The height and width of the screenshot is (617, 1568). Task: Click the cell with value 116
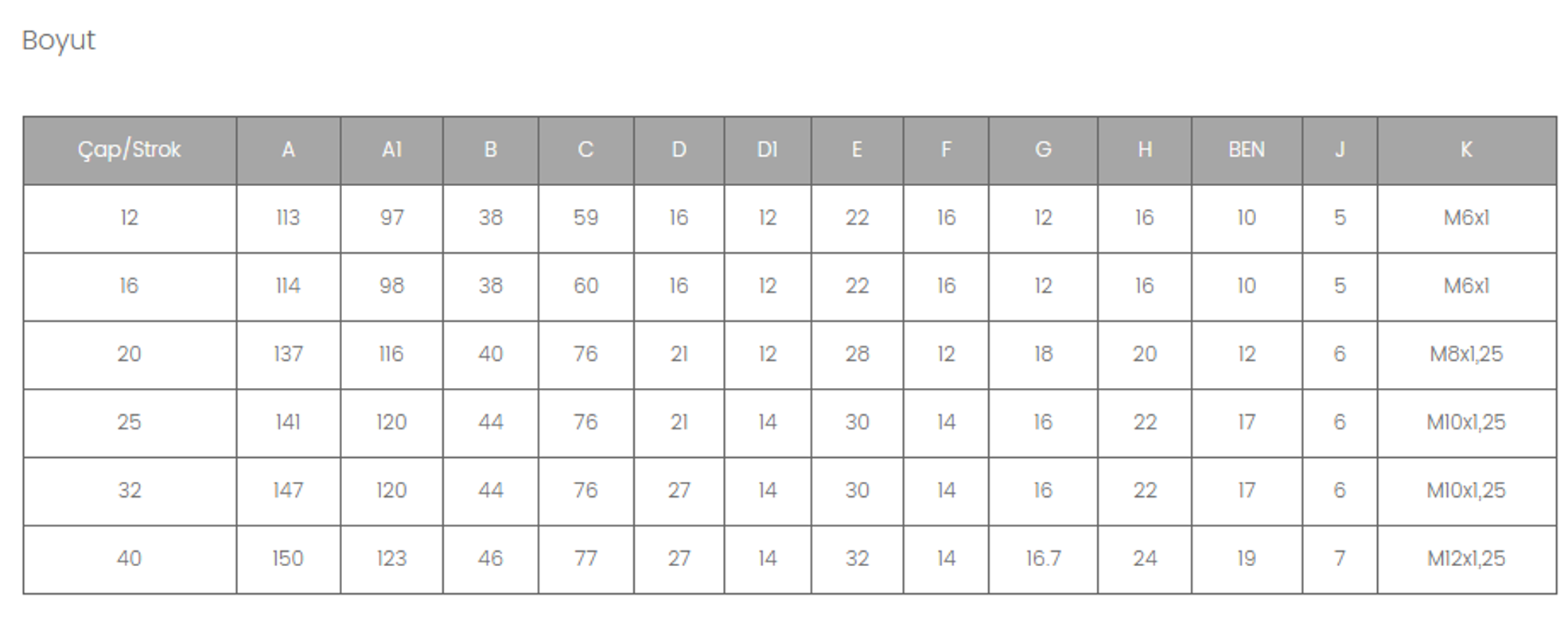point(391,354)
